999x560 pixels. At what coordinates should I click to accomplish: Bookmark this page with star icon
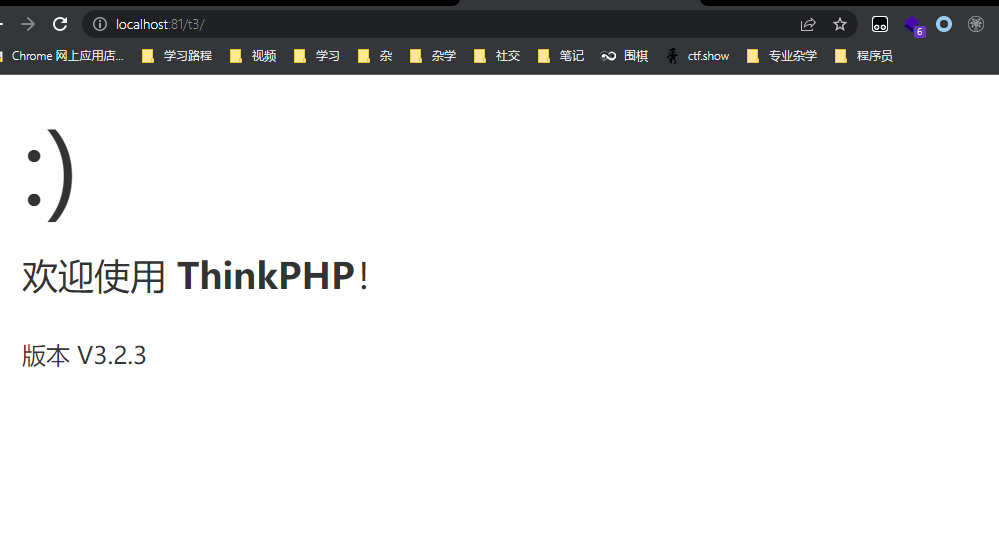tap(840, 24)
